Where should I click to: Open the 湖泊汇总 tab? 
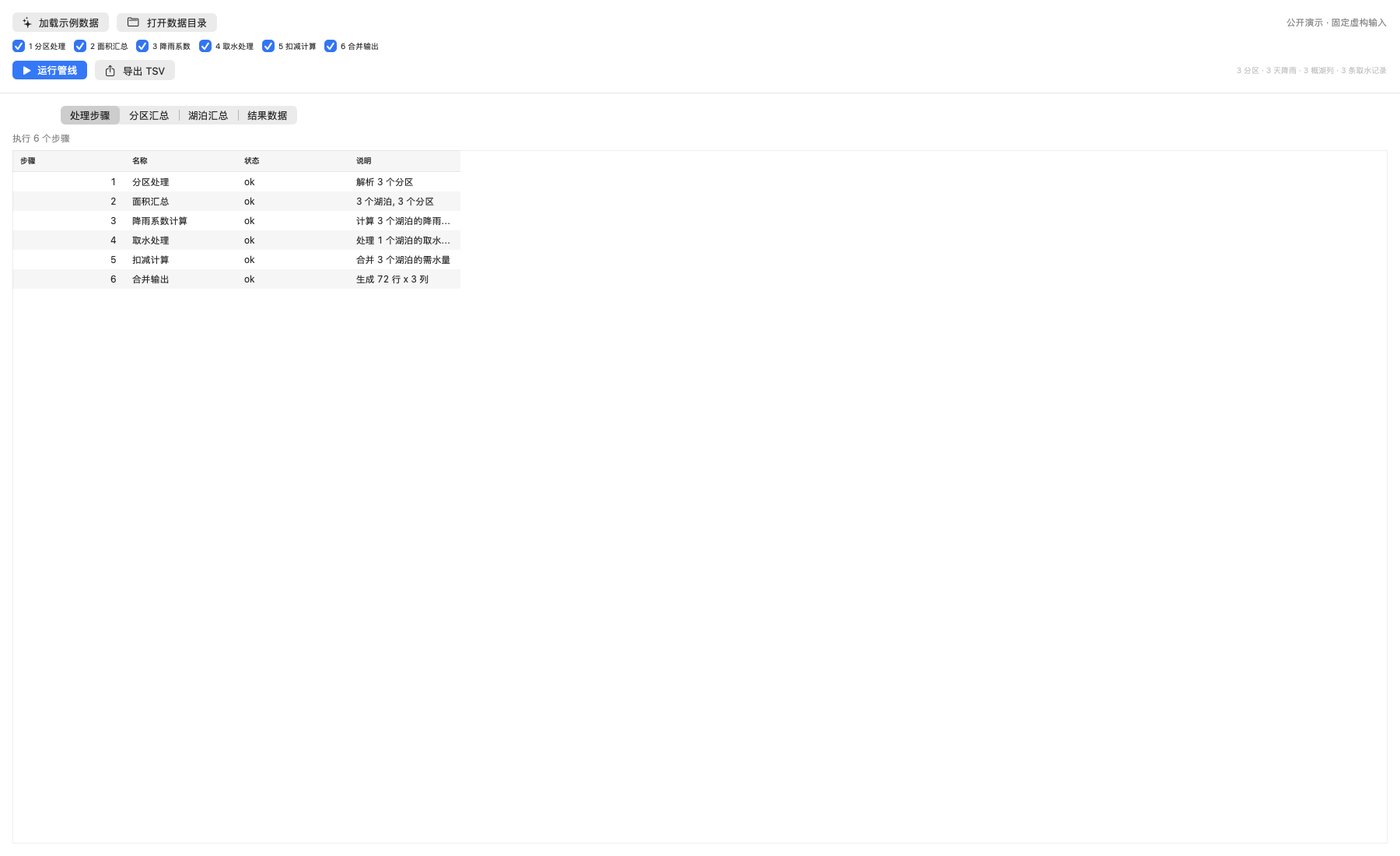click(x=208, y=115)
